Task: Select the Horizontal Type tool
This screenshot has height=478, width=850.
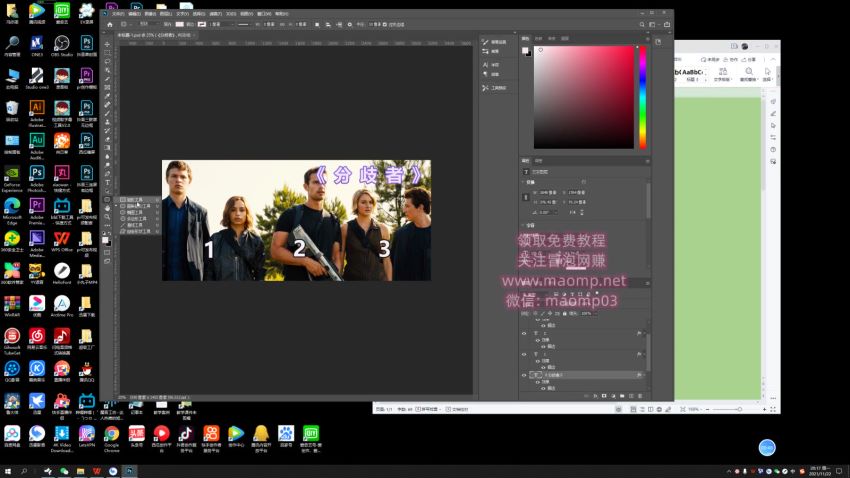Action: [107, 182]
